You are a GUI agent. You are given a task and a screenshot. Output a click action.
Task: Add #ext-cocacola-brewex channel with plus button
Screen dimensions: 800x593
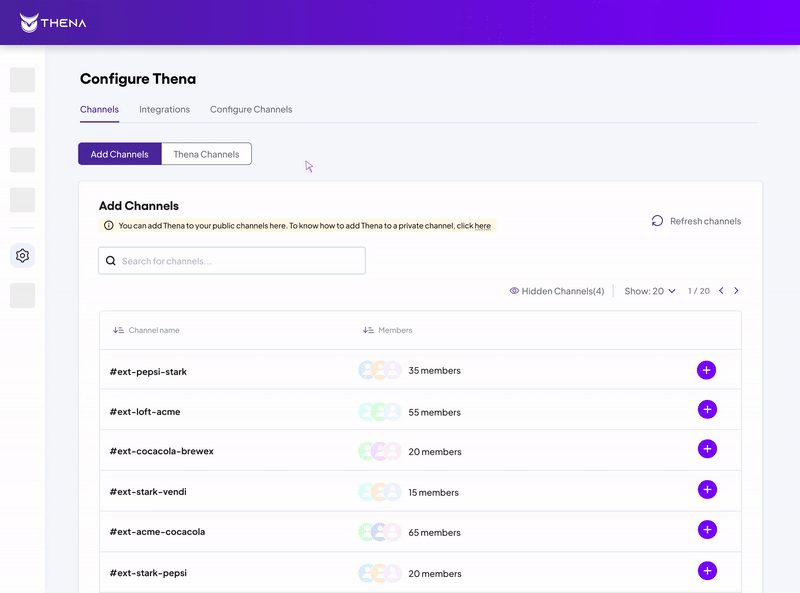click(x=707, y=449)
